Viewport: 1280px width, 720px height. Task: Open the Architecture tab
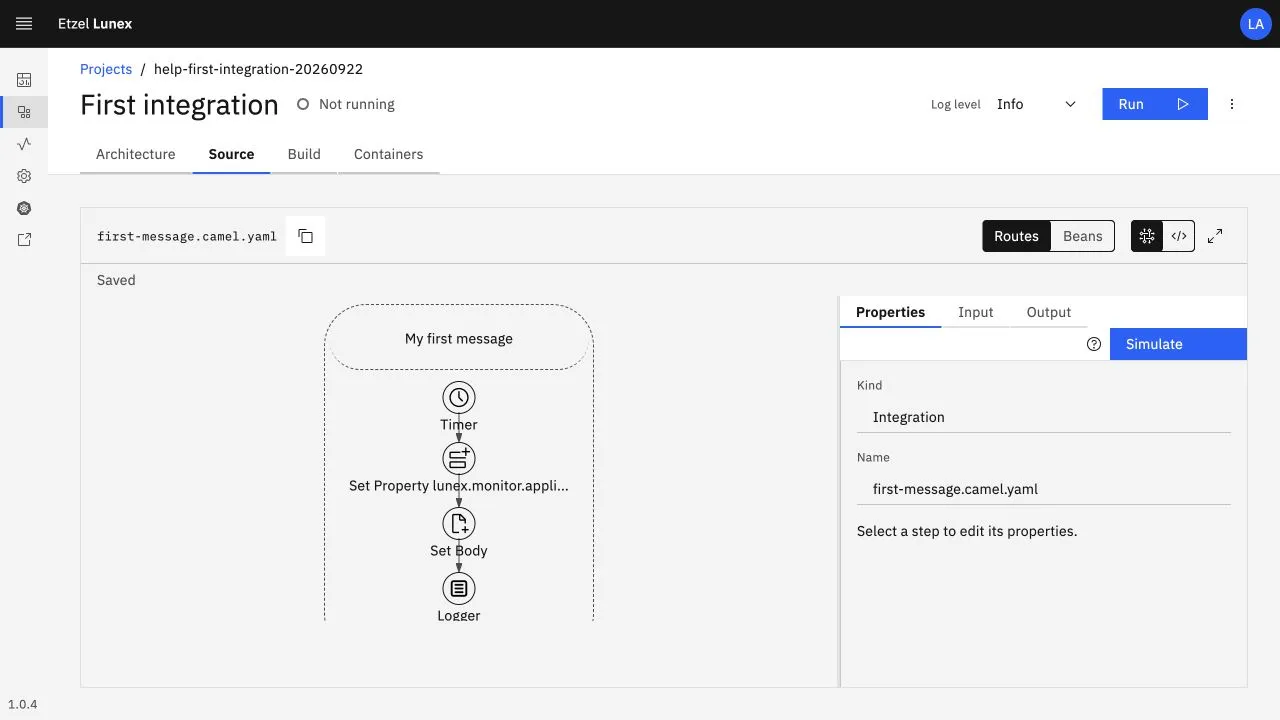point(136,154)
